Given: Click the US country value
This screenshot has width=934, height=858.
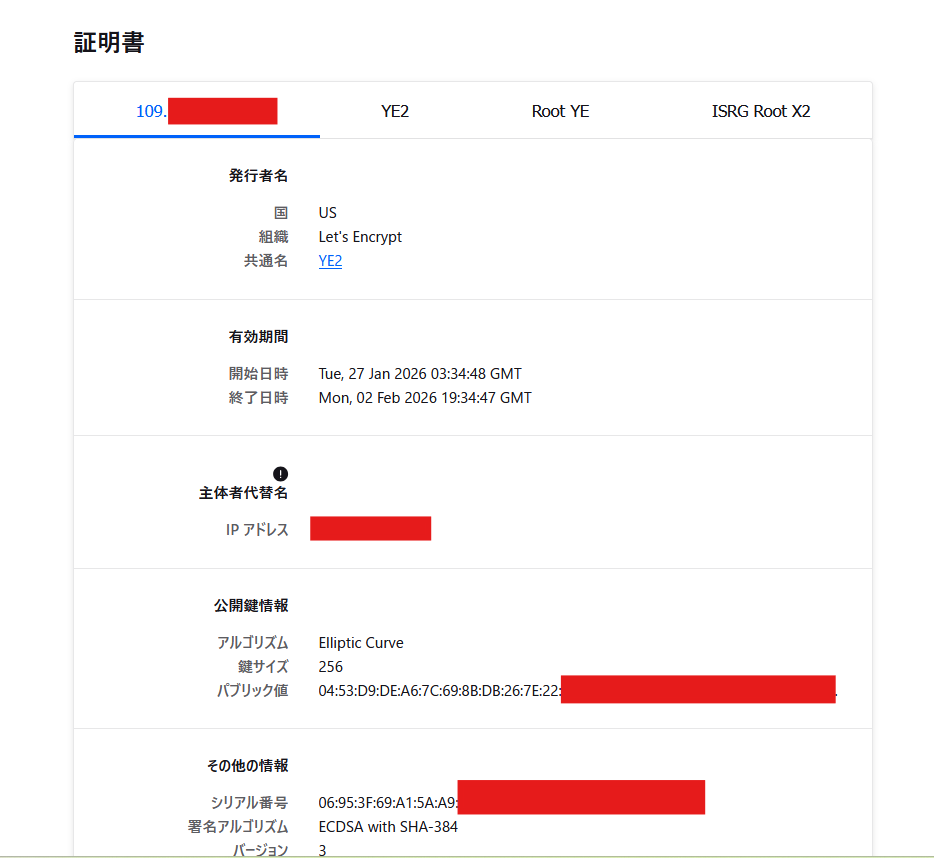Looking at the screenshot, I should 328,212.
